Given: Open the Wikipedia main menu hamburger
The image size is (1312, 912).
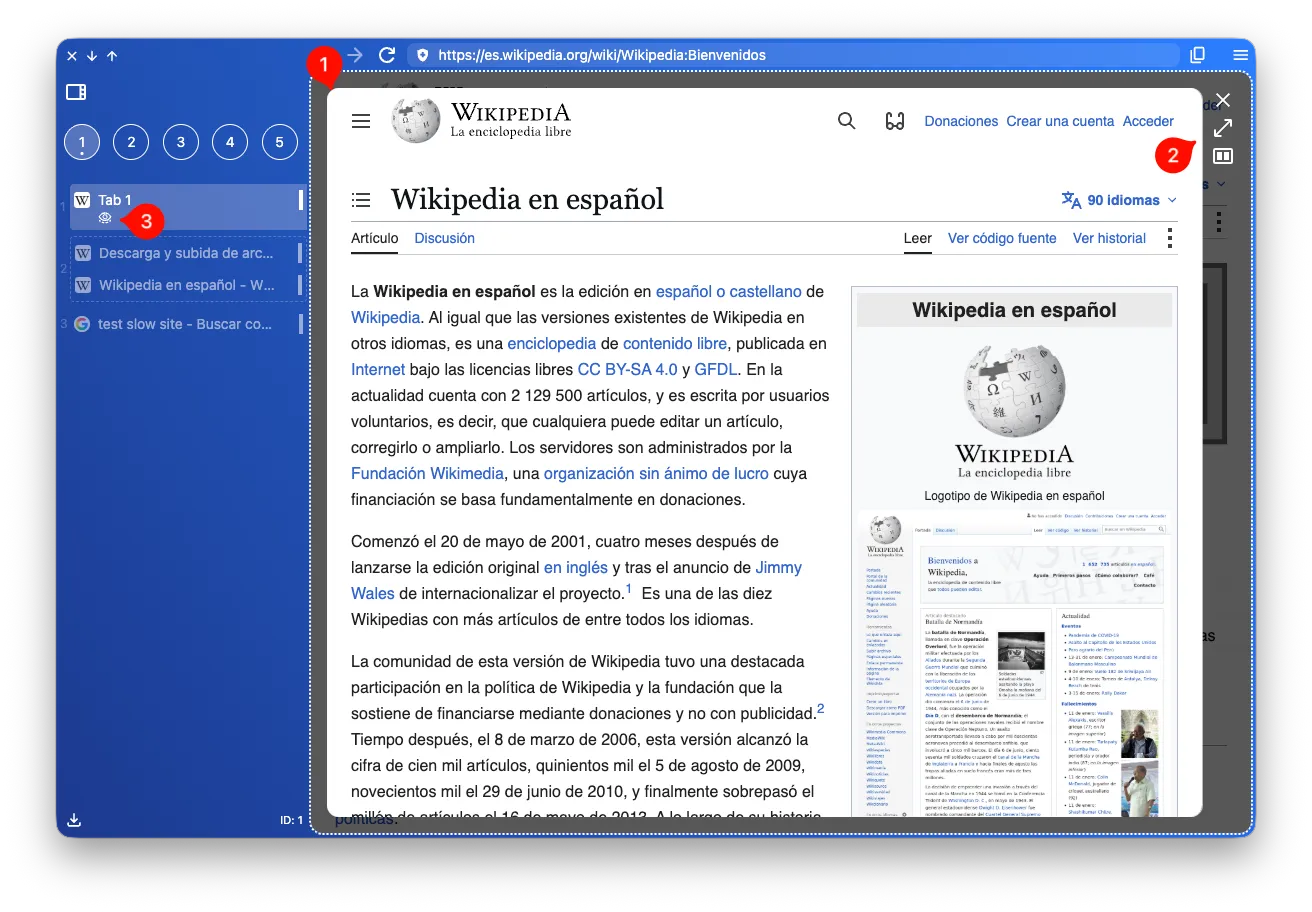Looking at the screenshot, I should (361, 121).
